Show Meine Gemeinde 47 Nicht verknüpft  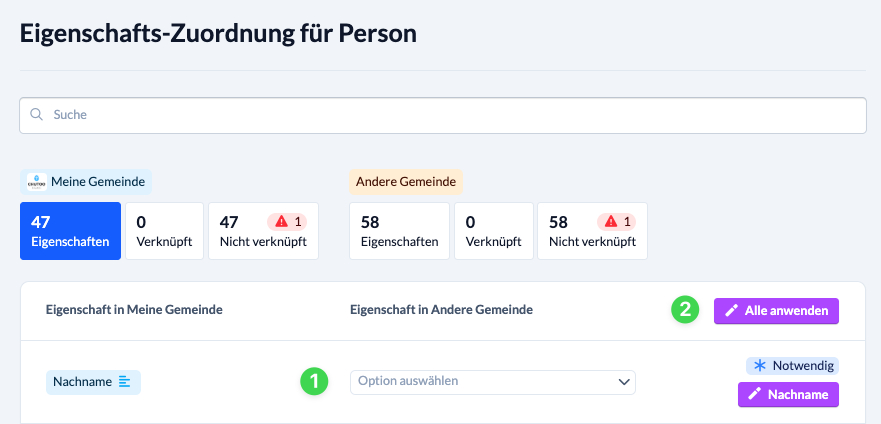264,231
